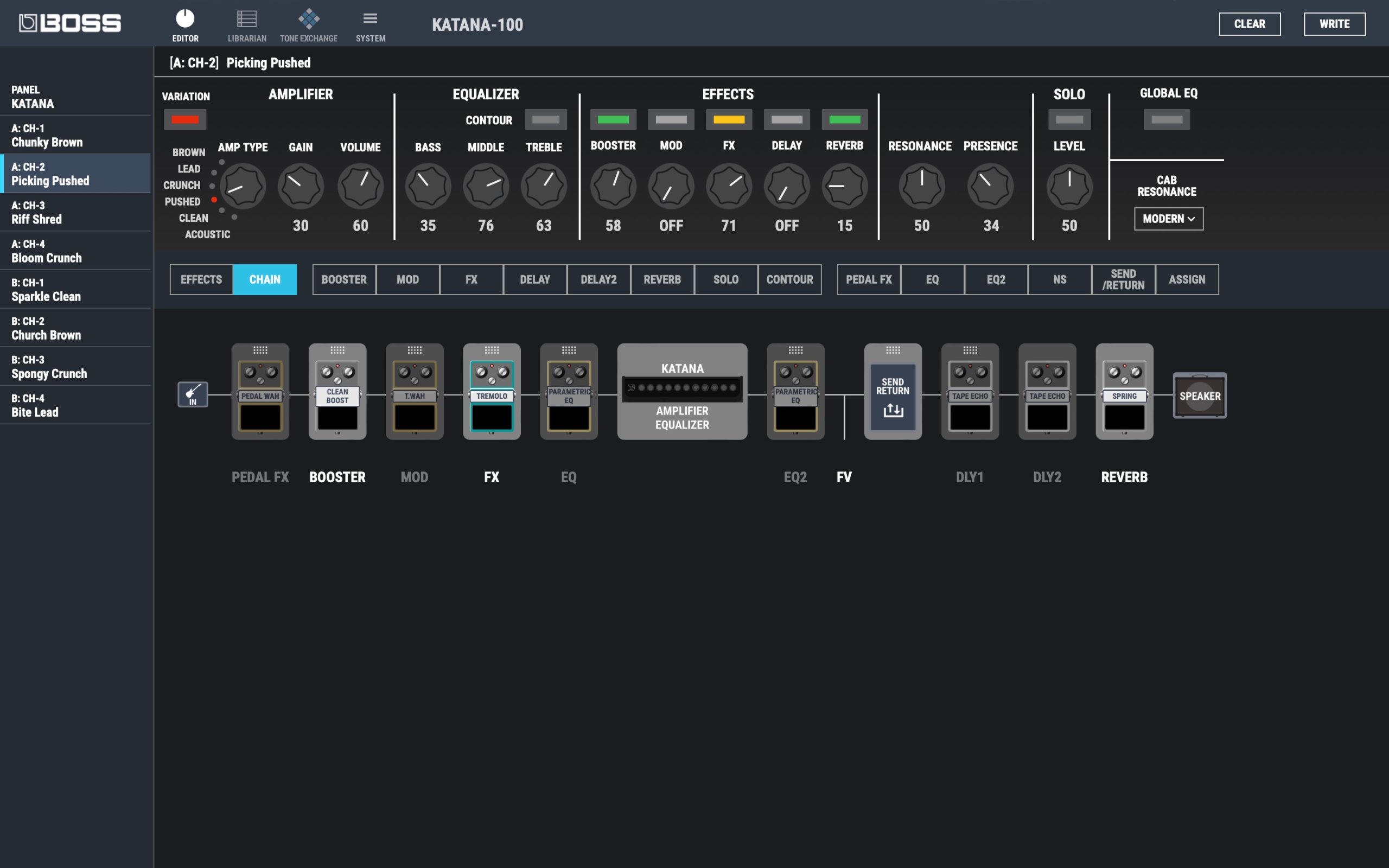Select B: CH-2 Church Brown patch

click(x=75, y=328)
